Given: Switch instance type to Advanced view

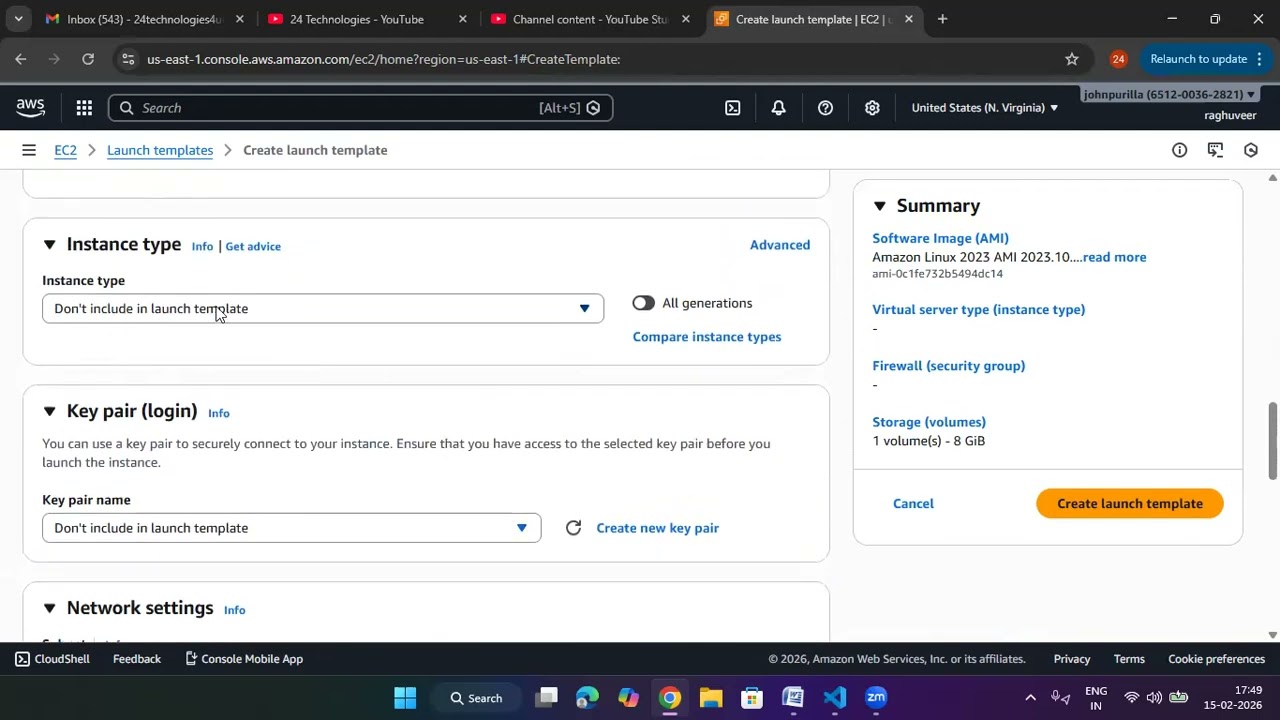Looking at the screenshot, I should coord(780,245).
